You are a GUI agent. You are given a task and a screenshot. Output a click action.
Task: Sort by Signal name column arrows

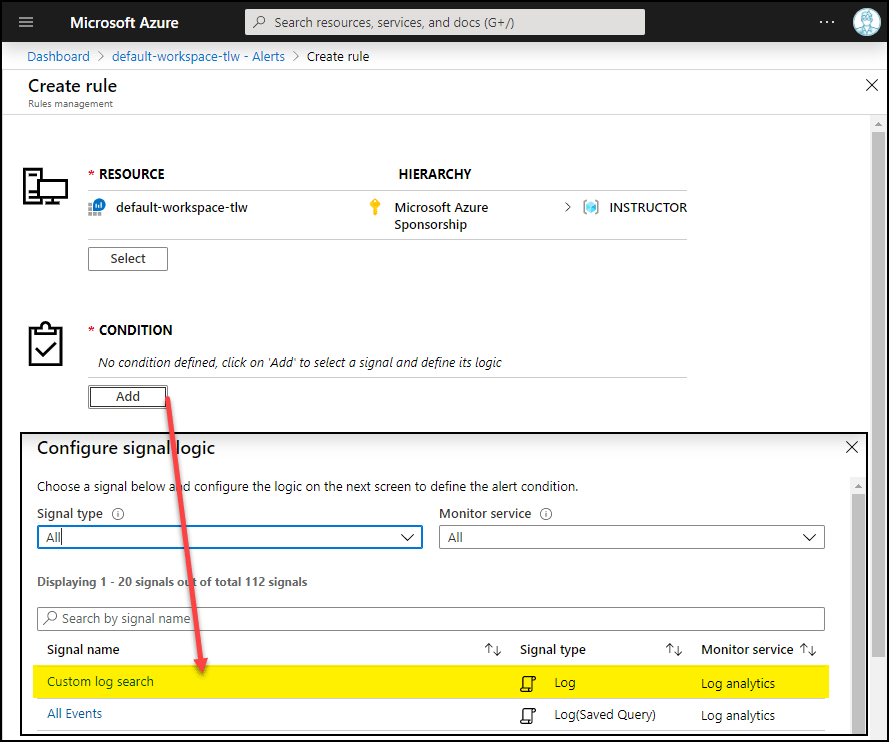(493, 650)
